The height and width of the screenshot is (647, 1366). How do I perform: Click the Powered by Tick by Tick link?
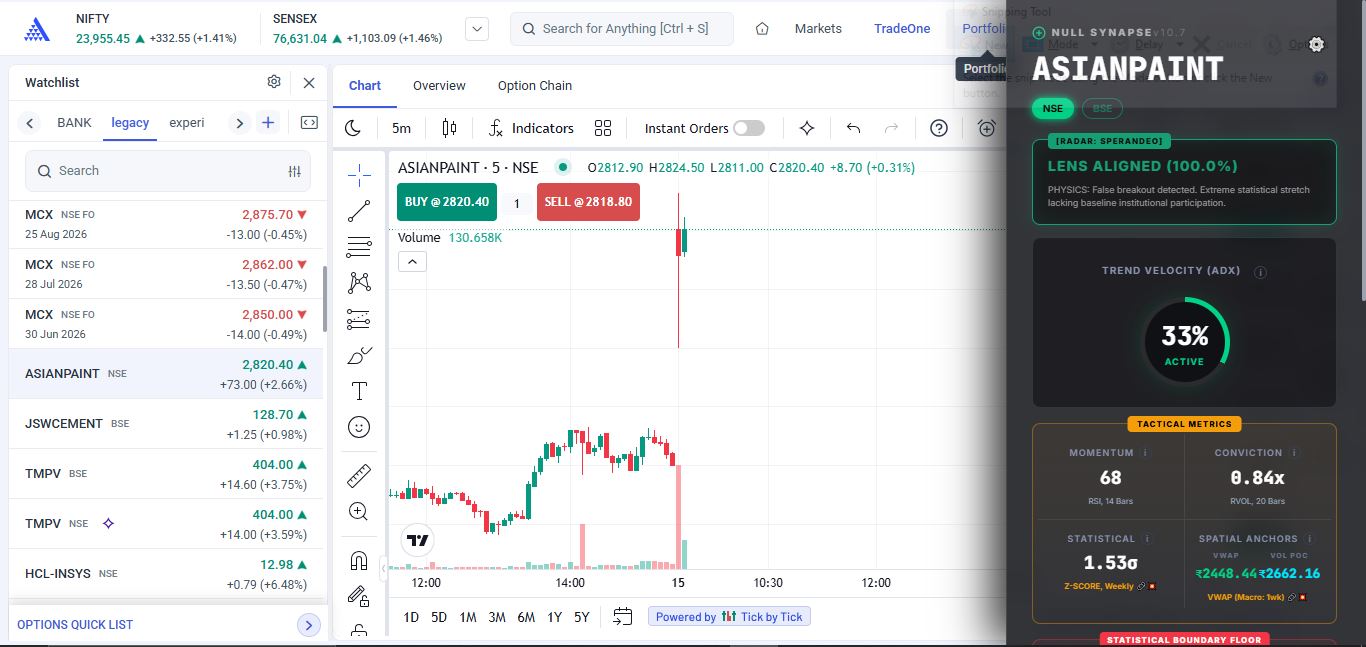[x=729, y=617]
